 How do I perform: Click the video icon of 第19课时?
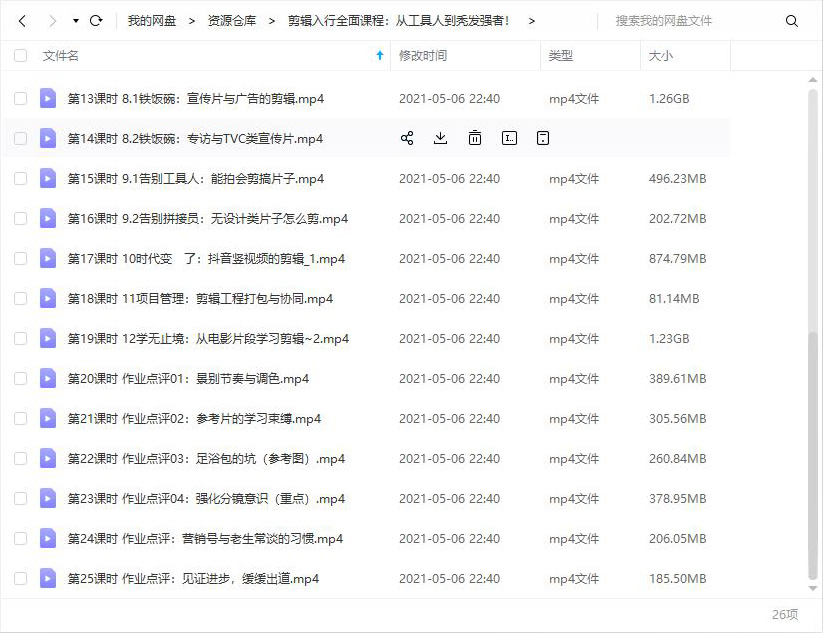48,338
